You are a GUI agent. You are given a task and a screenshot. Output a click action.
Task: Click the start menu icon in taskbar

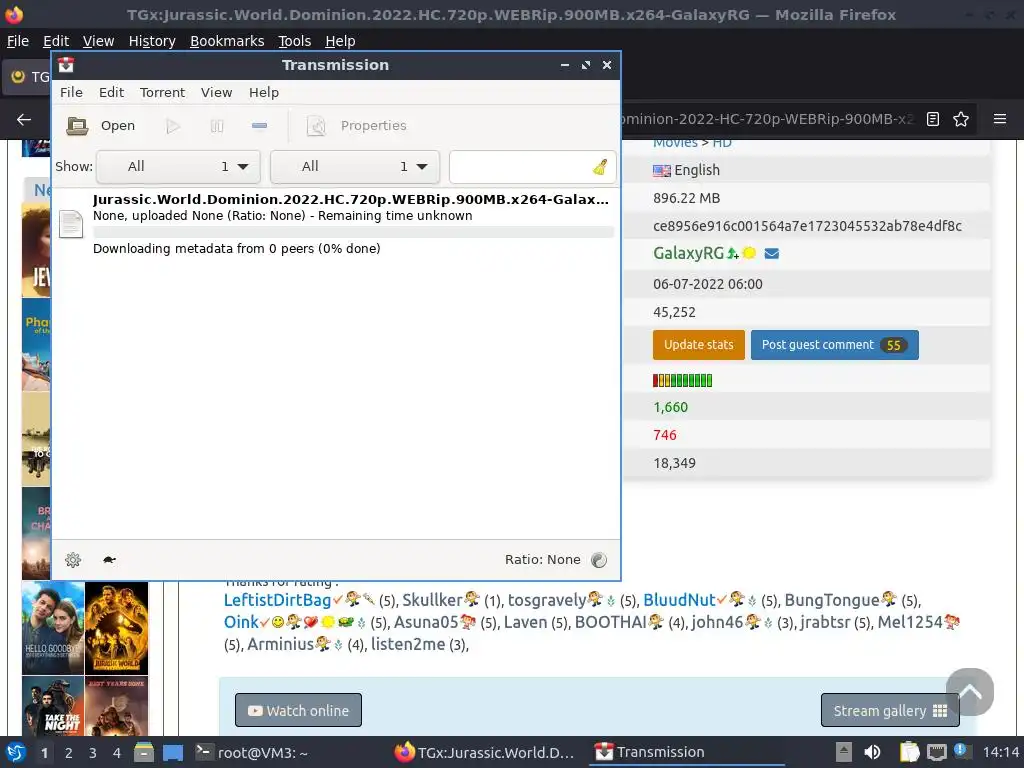click(x=16, y=752)
